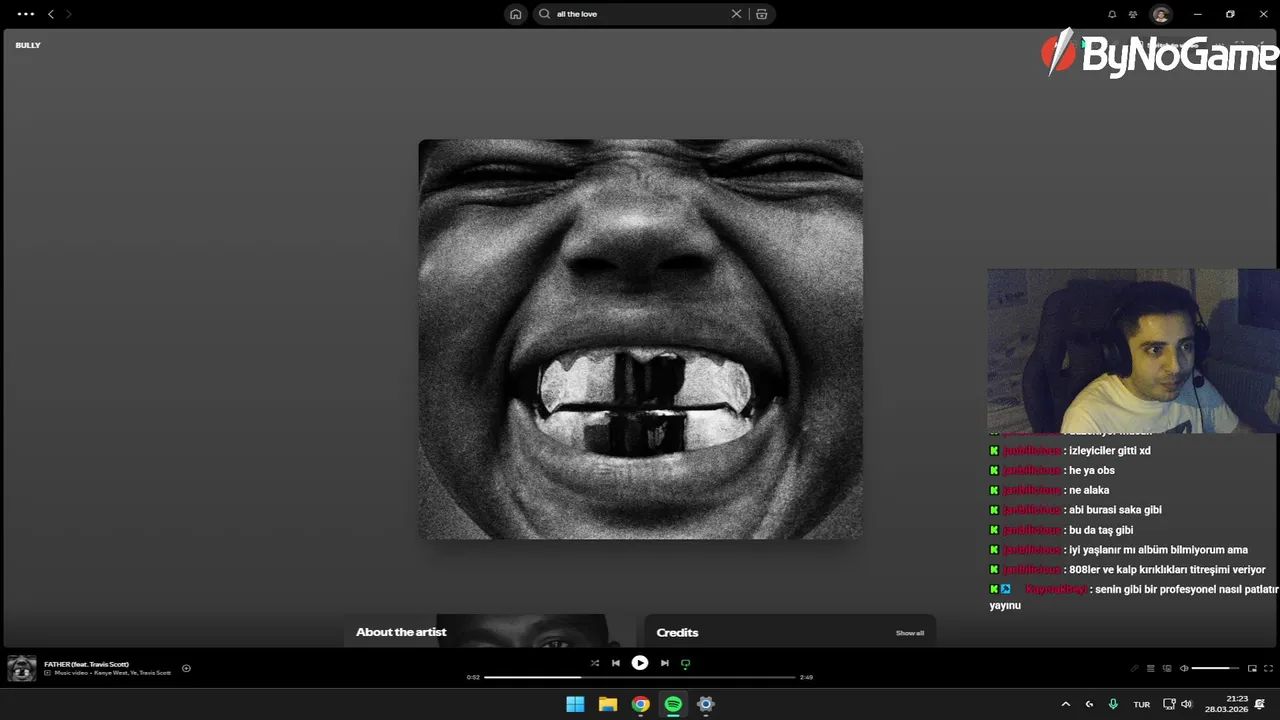Image resolution: width=1280 pixels, height=720 pixels.
Task: Click the Spotify taskbar icon
Action: click(x=673, y=704)
